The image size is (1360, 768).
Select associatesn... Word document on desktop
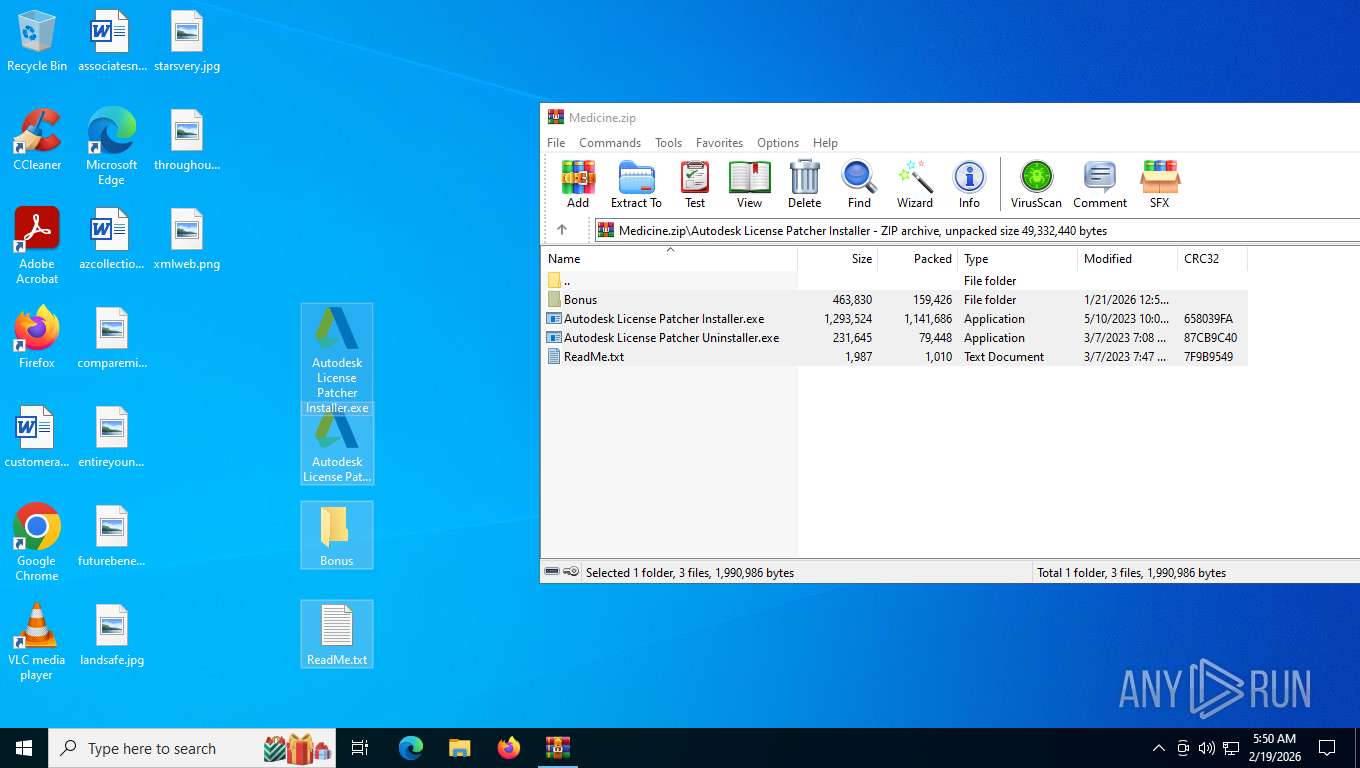(x=111, y=42)
